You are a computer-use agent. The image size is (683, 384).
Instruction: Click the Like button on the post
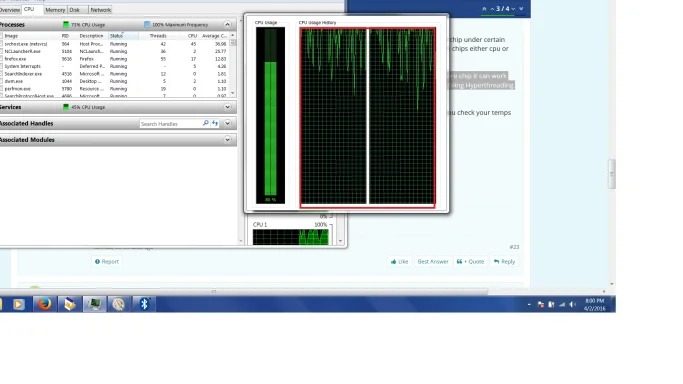[x=399, y=262]
